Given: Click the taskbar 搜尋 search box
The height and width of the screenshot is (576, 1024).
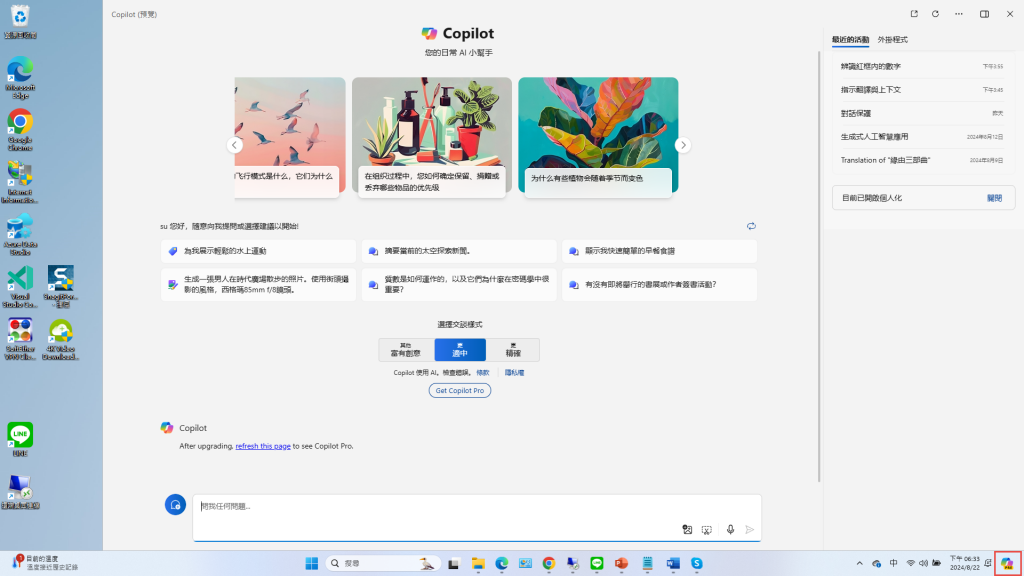Looking at the screenshot, I should coord(382,563).
